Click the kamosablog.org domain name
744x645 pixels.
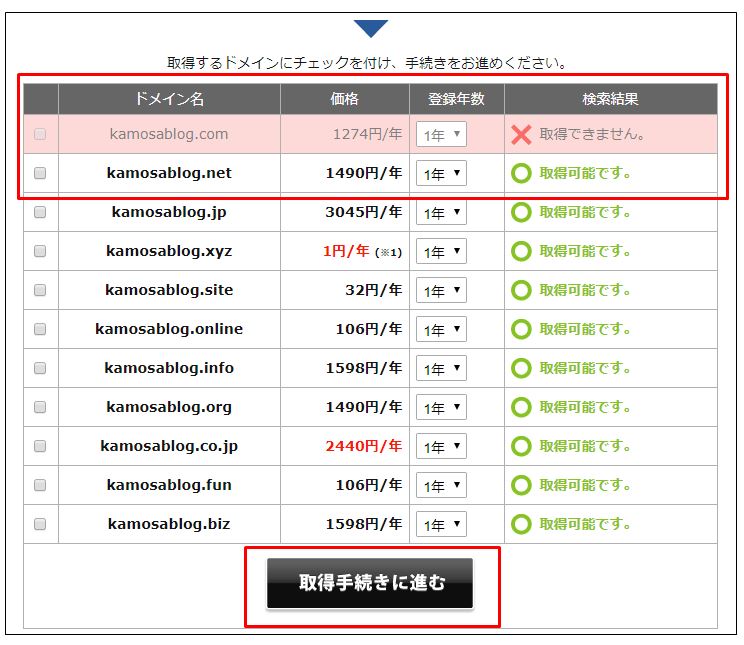point(169,407)
